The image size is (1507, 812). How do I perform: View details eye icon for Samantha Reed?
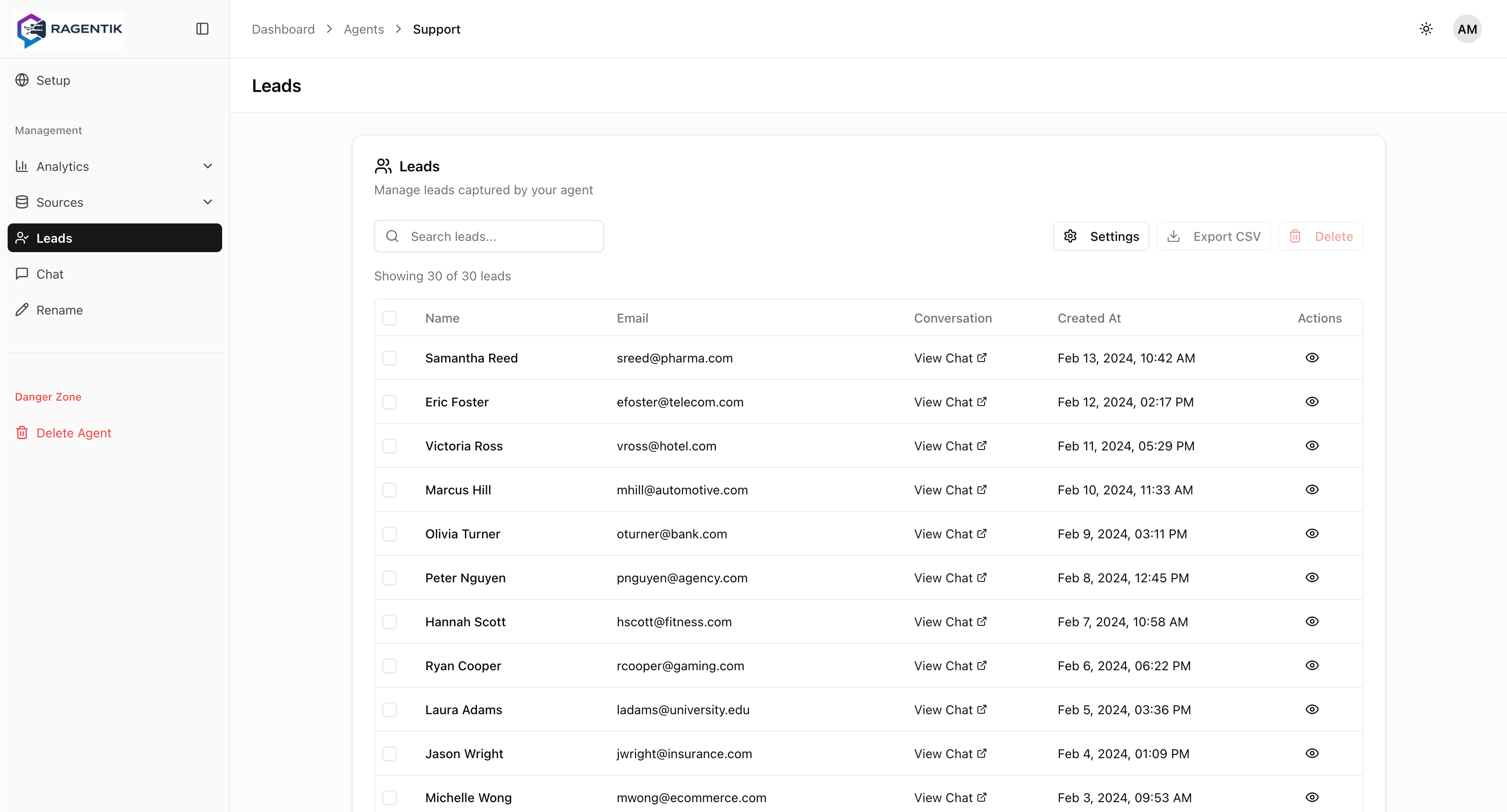pos(1312,358)
